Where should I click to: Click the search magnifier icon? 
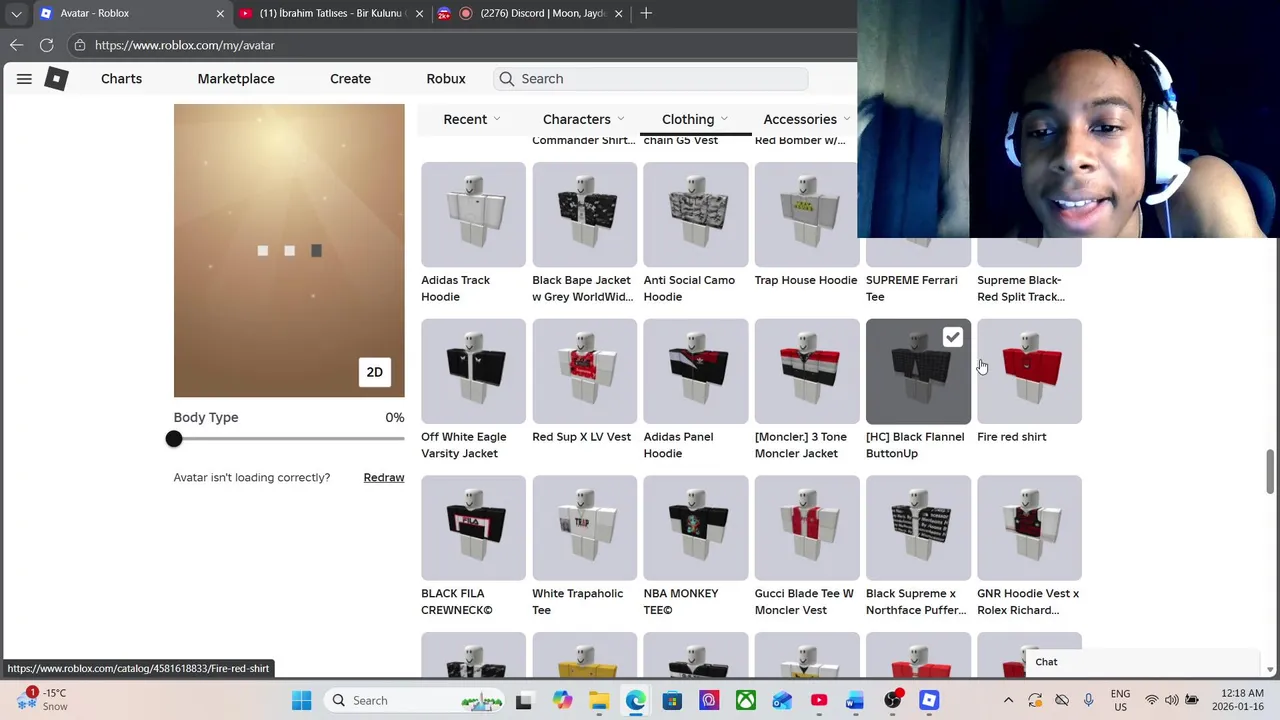(507, 79)
